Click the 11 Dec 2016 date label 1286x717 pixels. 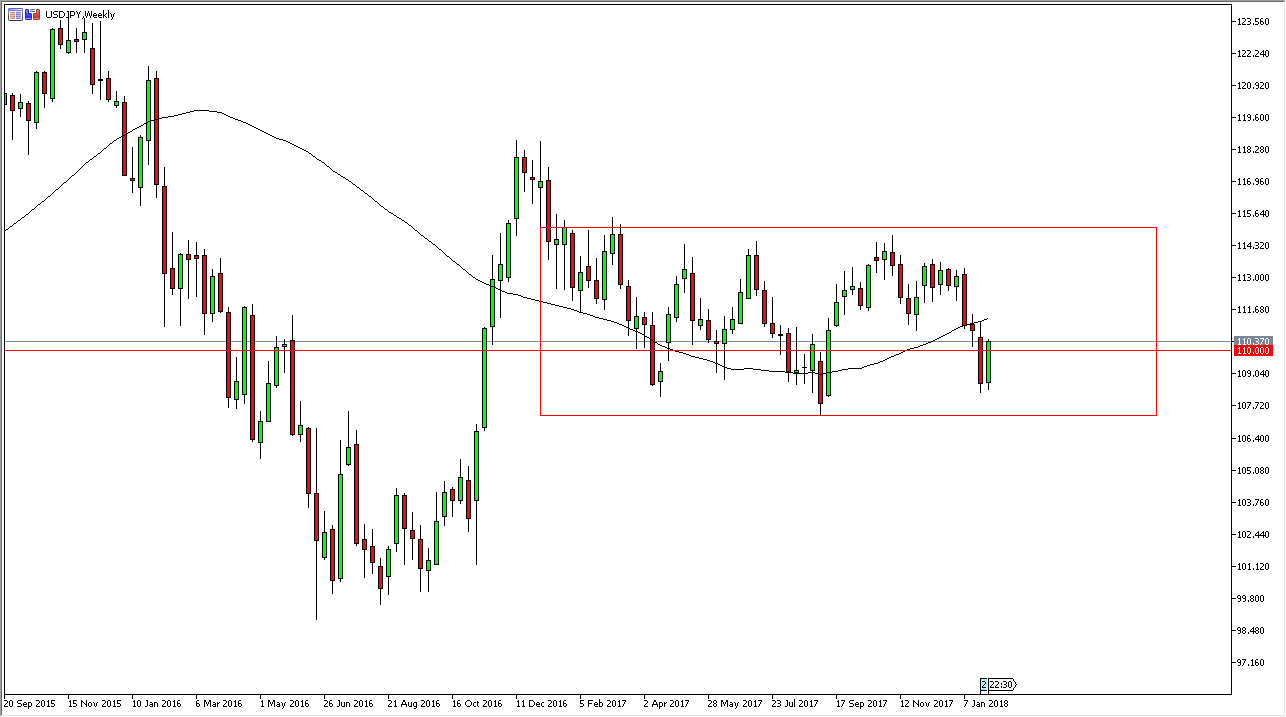pyautogui.click(x=543, y=704)
